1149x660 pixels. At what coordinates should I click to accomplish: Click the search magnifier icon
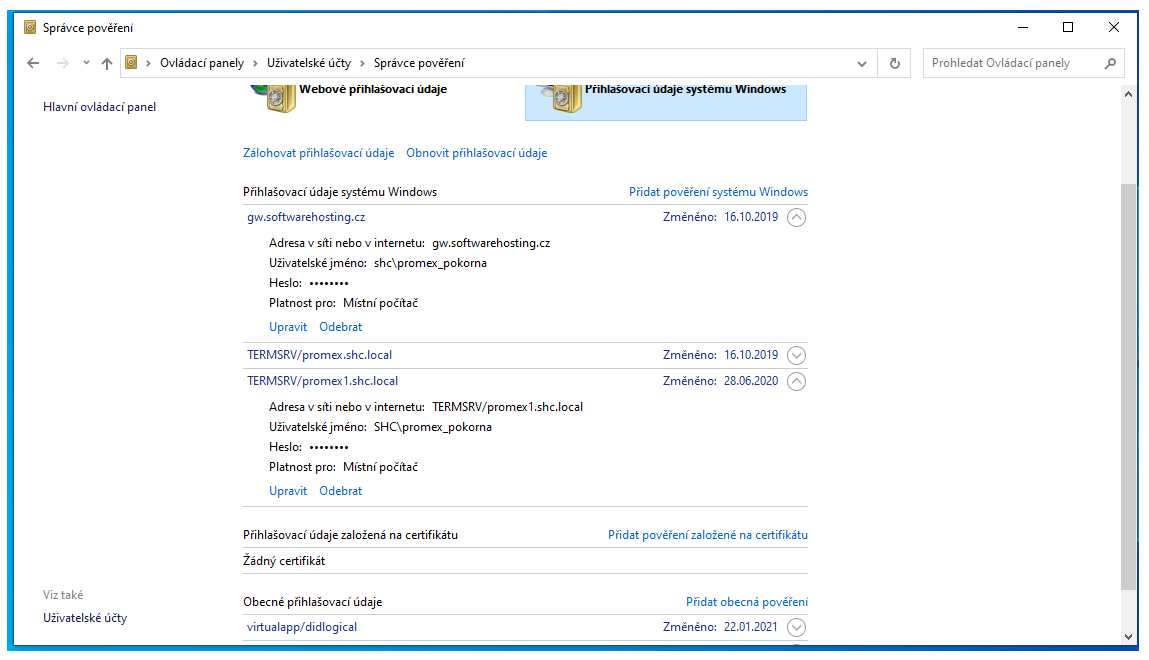[1110, 63]
